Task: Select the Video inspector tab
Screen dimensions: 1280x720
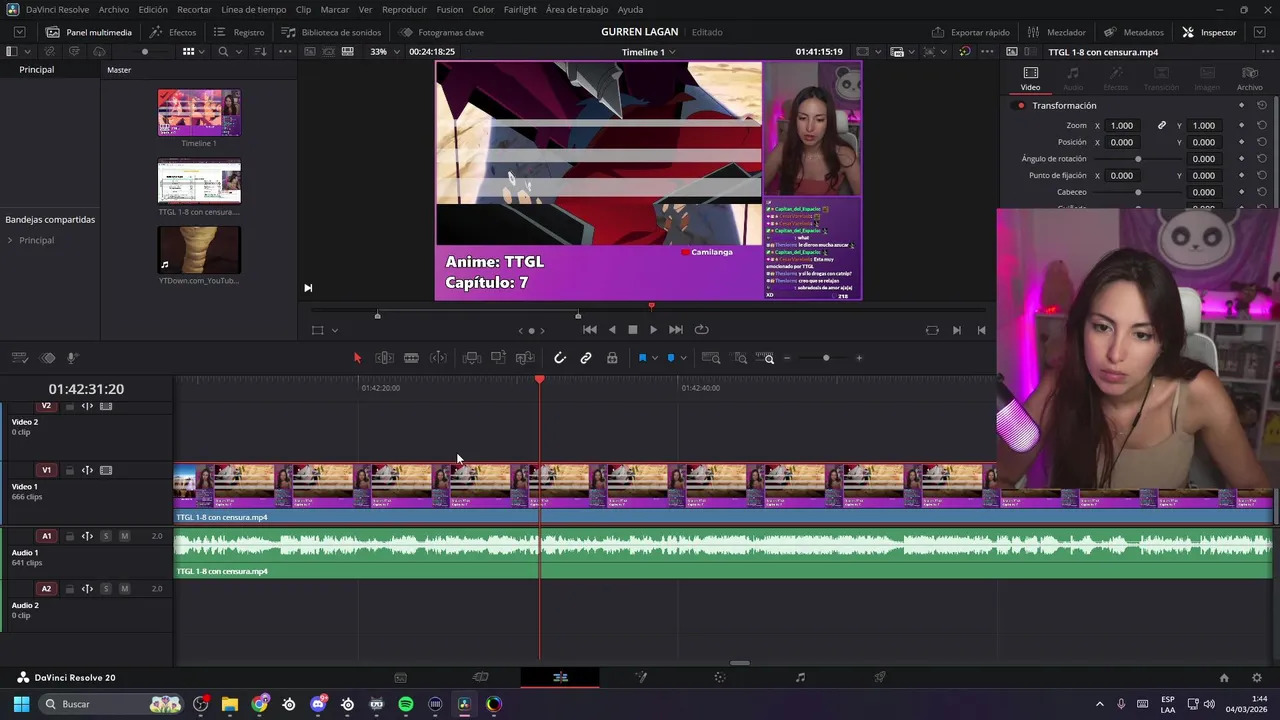Action: coord(1030,79)
